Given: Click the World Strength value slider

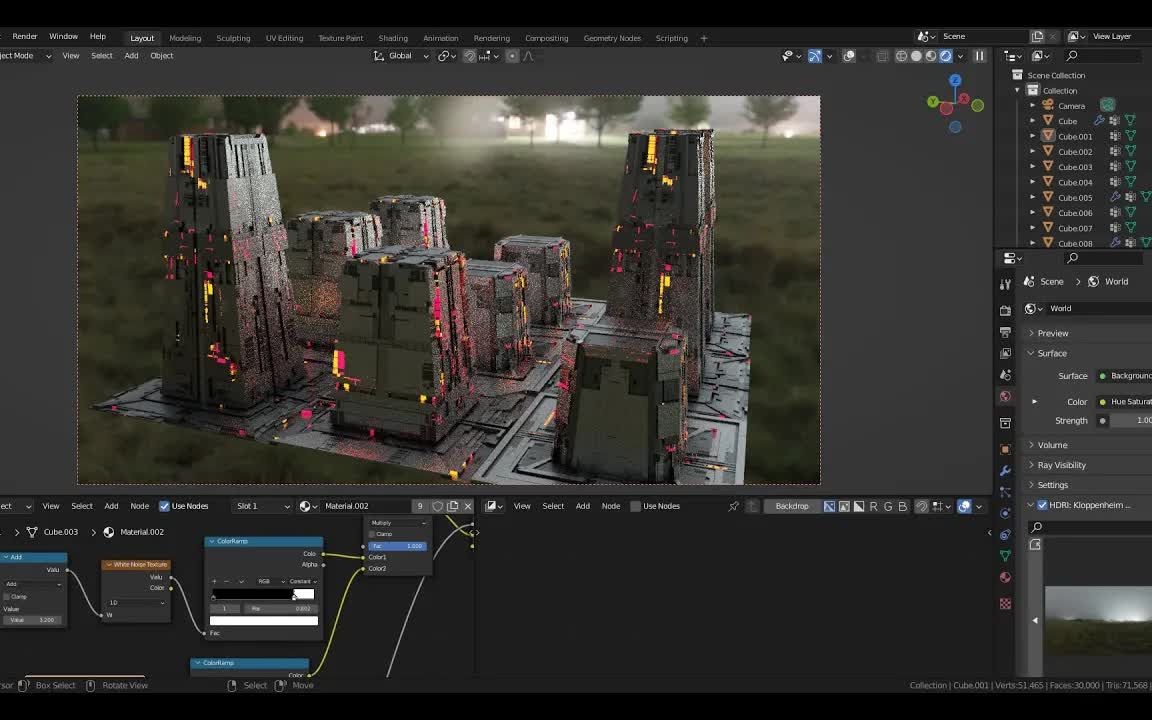Looking at the screenshot, I should [1130, 421].
